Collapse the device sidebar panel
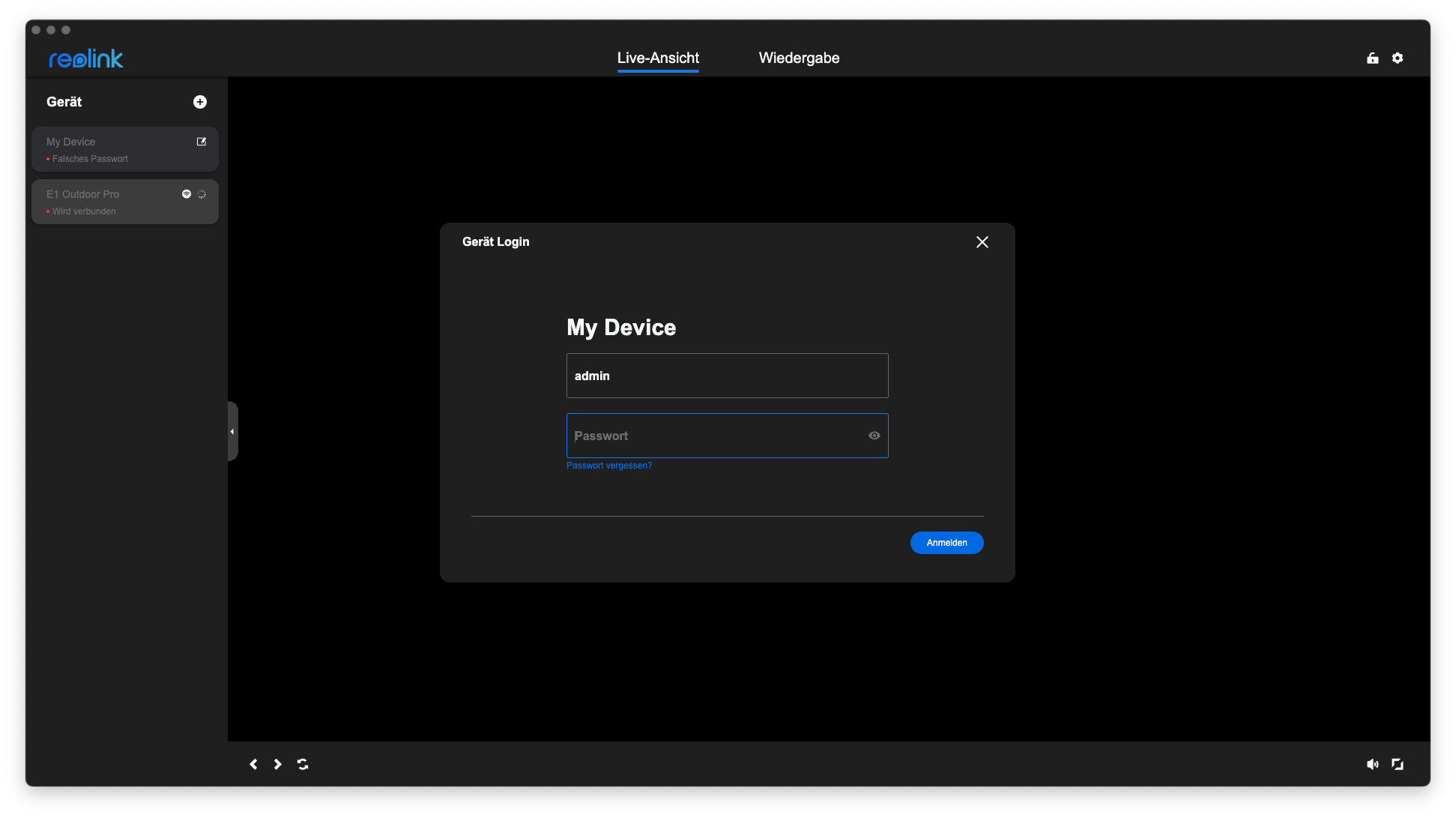The width and height of the screenshot is (1456, 818). [232, 431]
